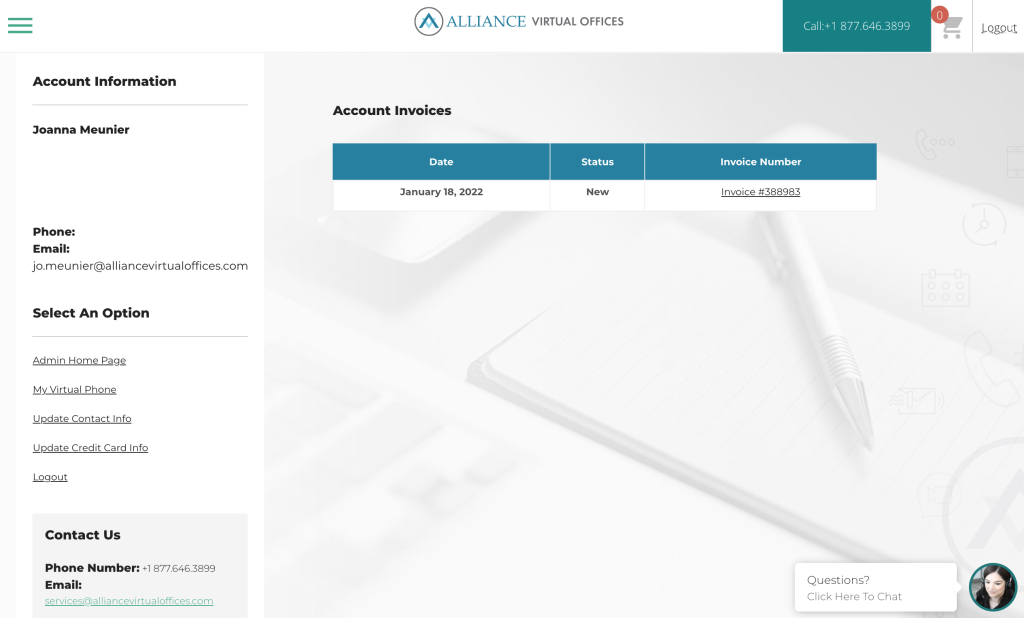Screen dimensions: 1024x618
Task: Click the red cart count badge
Action: [x=939, y=15]
